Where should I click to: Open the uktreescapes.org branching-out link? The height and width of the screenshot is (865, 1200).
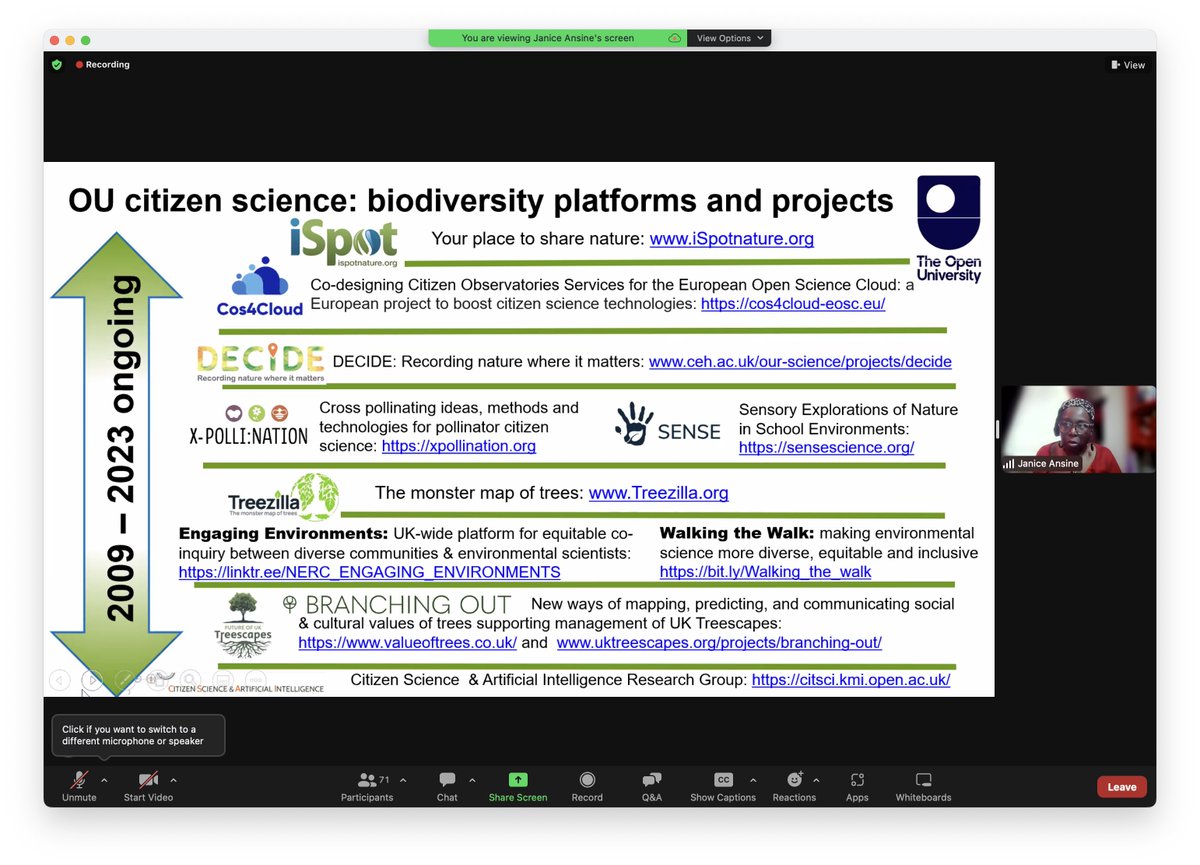(x=719, y=642)
